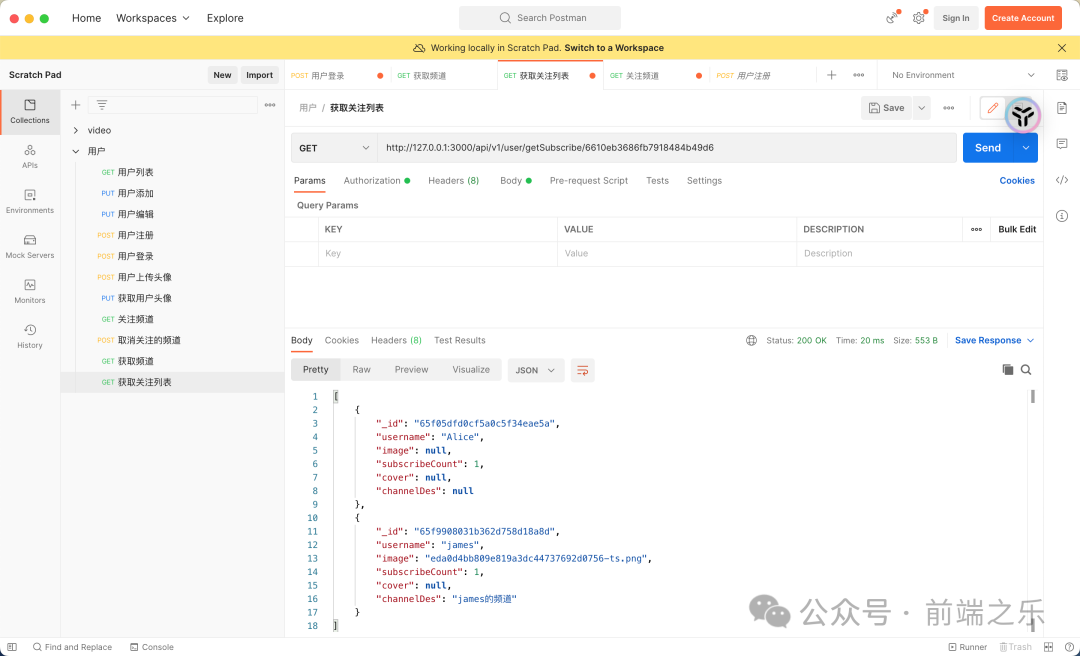Open the environment quick look icon

point(1062,75)
